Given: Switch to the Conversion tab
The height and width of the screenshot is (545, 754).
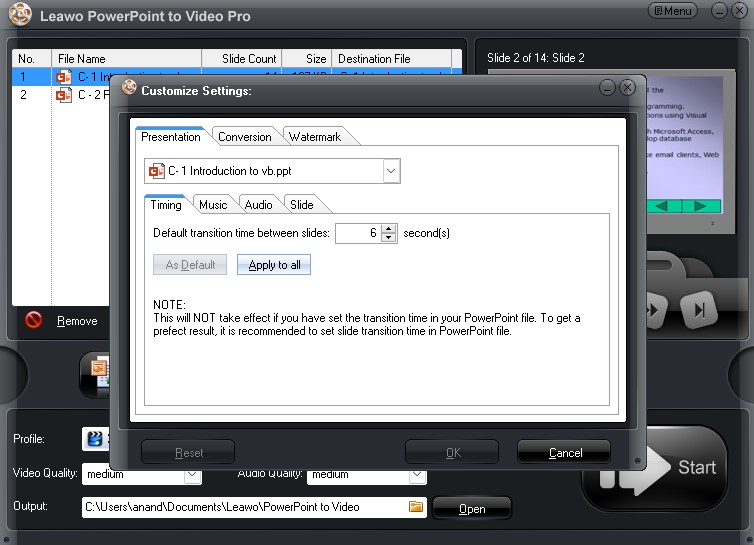Looking at the screenshot, I should point(244,137).
